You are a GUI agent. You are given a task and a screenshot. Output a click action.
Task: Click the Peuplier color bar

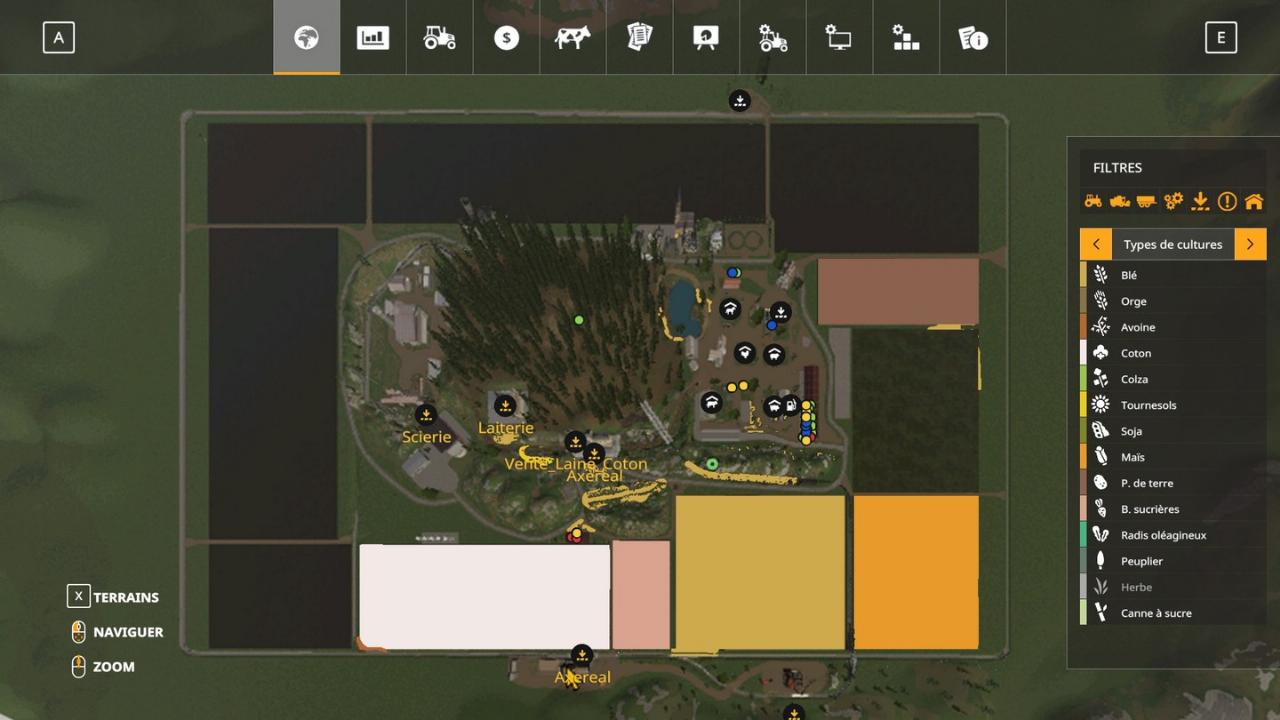[x=1083, y=561]
